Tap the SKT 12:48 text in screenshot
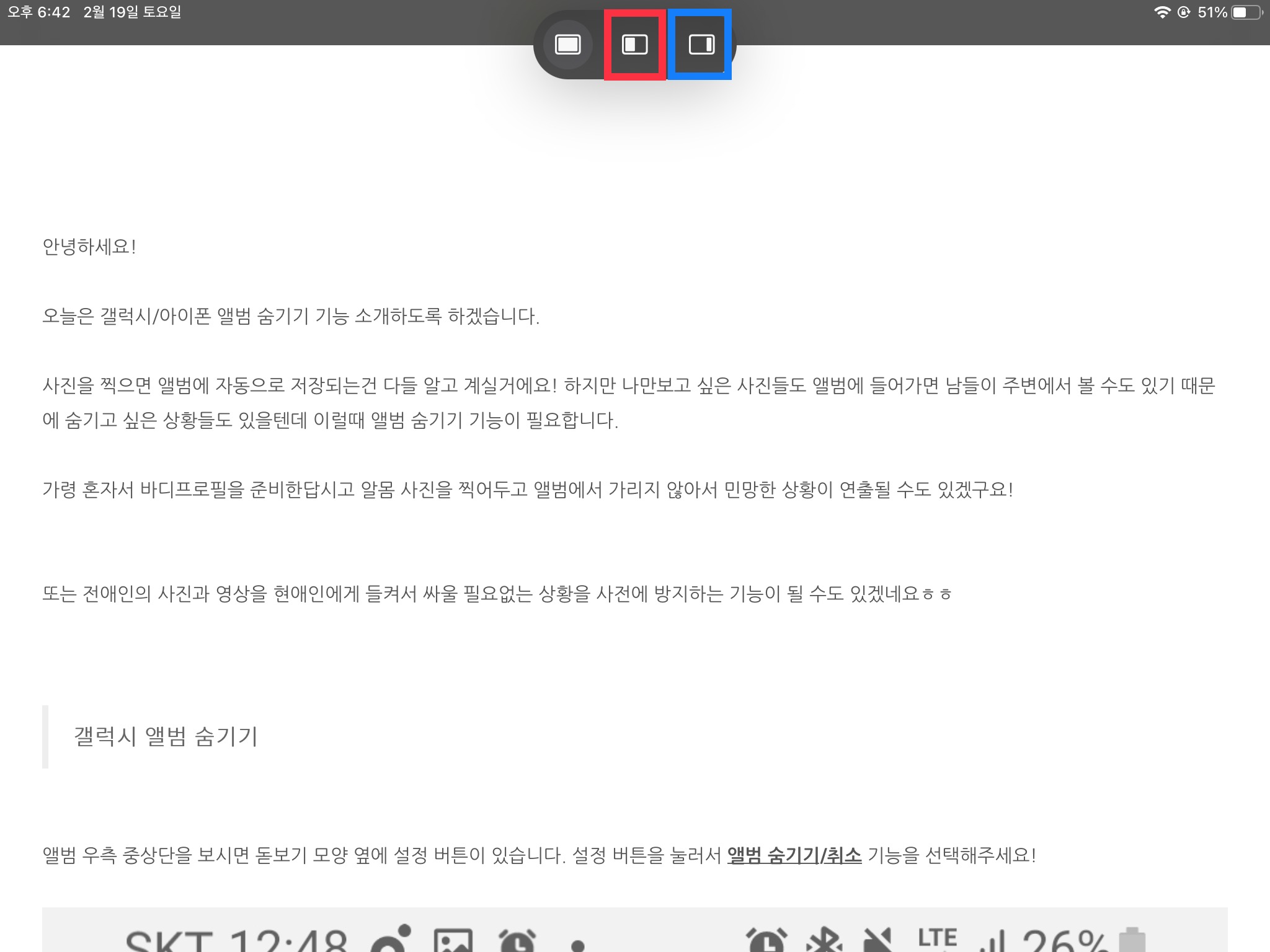 pos(236,942)
